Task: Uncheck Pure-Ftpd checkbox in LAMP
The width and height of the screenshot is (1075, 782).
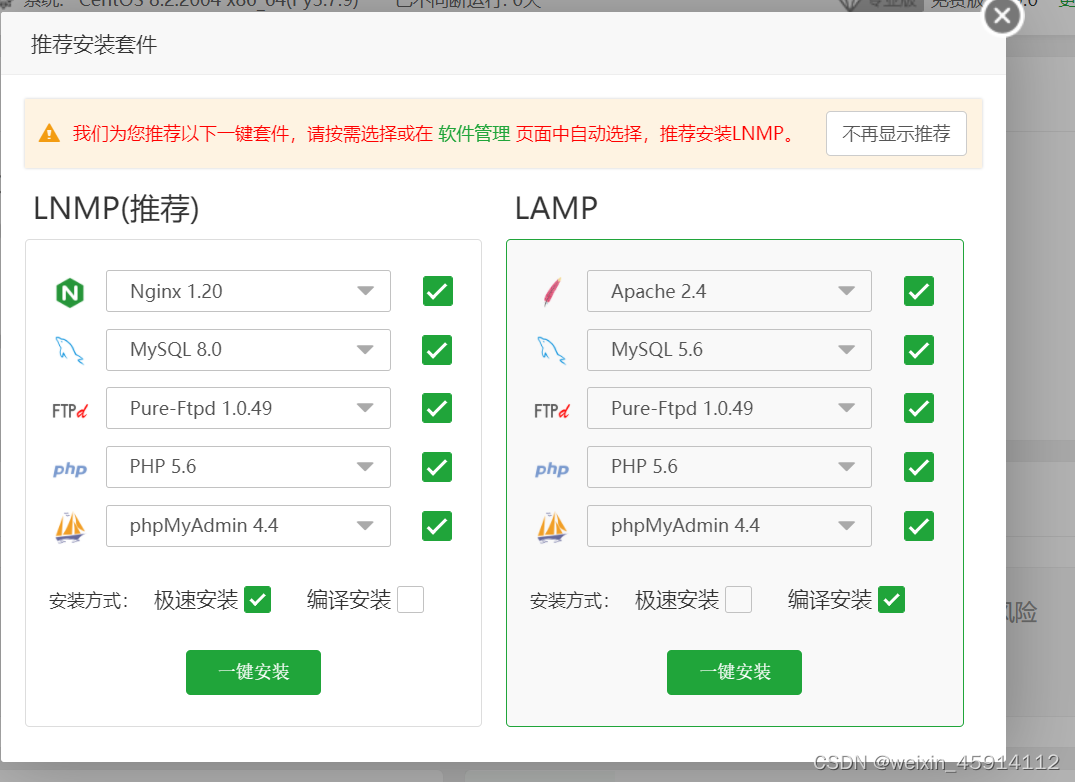Action: click(919, 408)
